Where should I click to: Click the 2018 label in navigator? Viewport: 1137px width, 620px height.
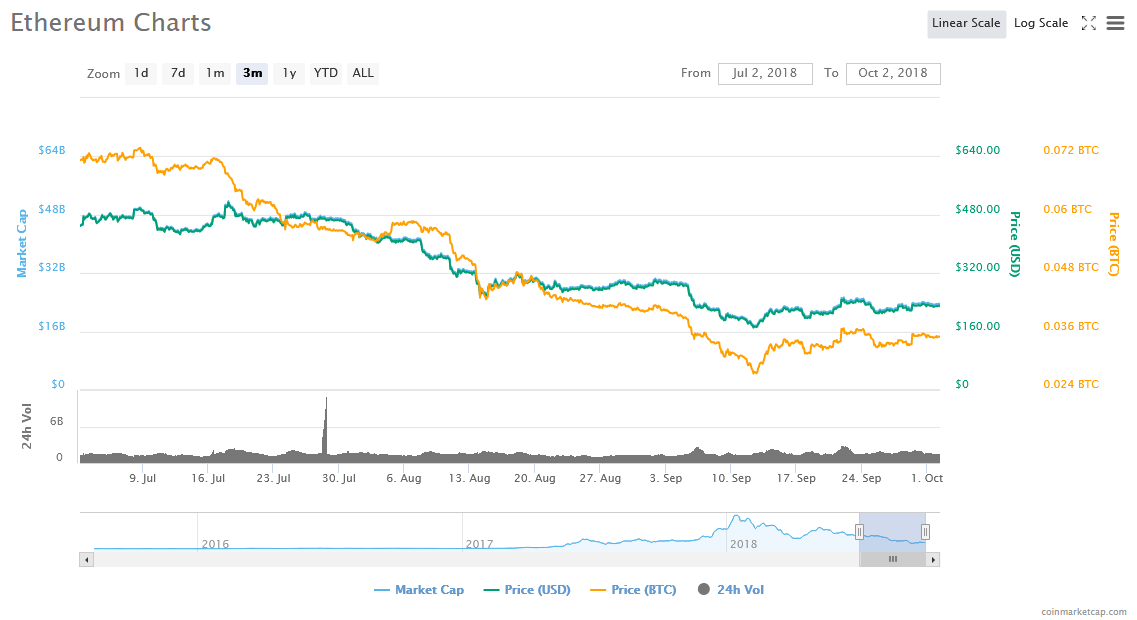click(743, 544)
